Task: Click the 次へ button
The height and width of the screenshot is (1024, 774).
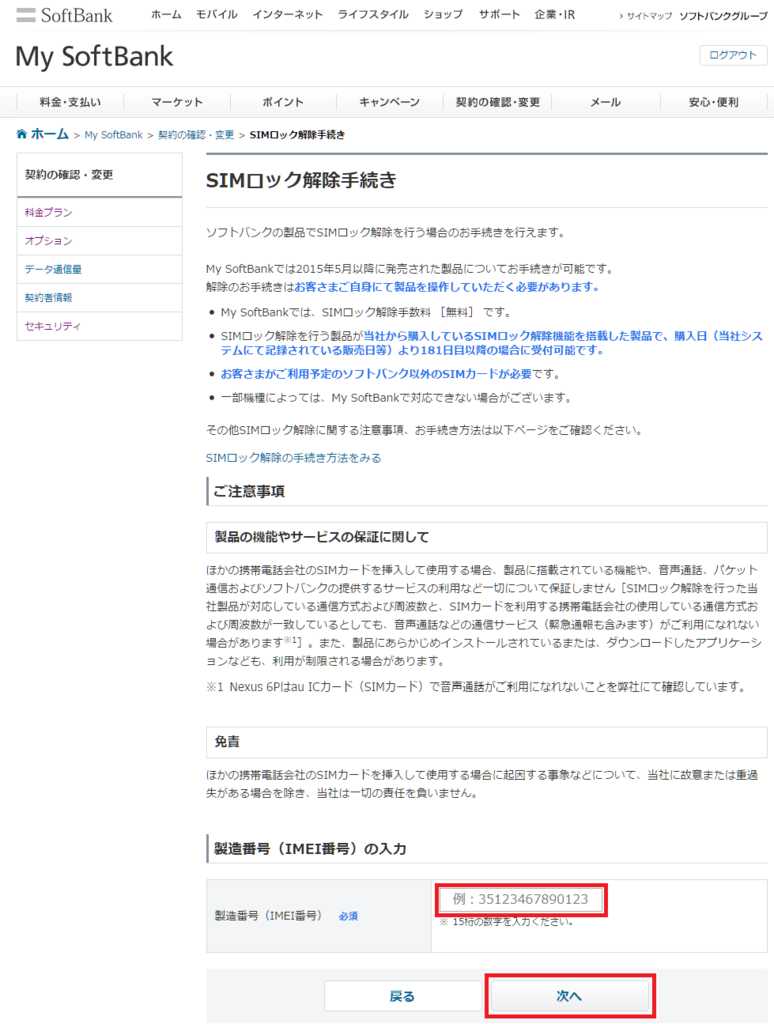Action: point(569,996)
